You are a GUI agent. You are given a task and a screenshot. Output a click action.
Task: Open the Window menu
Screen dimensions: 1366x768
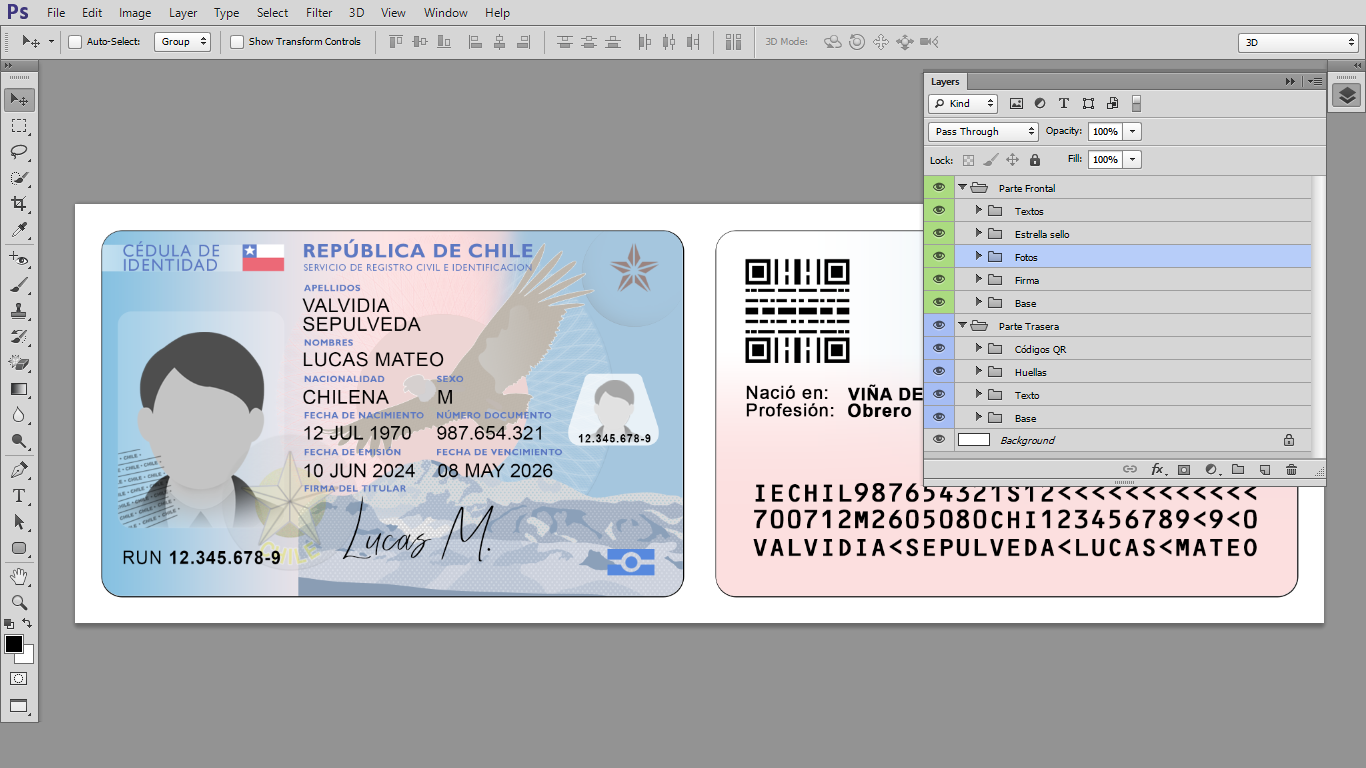pos(446,13)
